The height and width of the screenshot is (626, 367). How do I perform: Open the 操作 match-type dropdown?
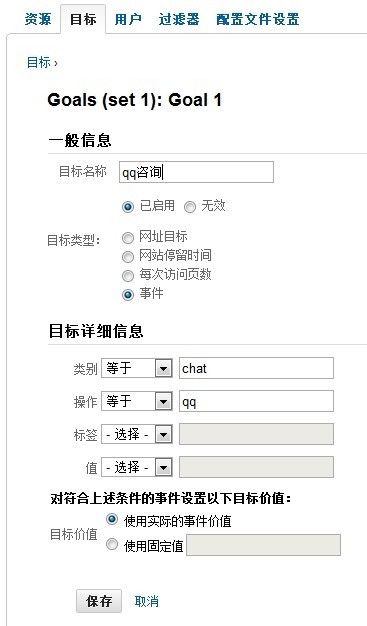click(x=137, y=401)
